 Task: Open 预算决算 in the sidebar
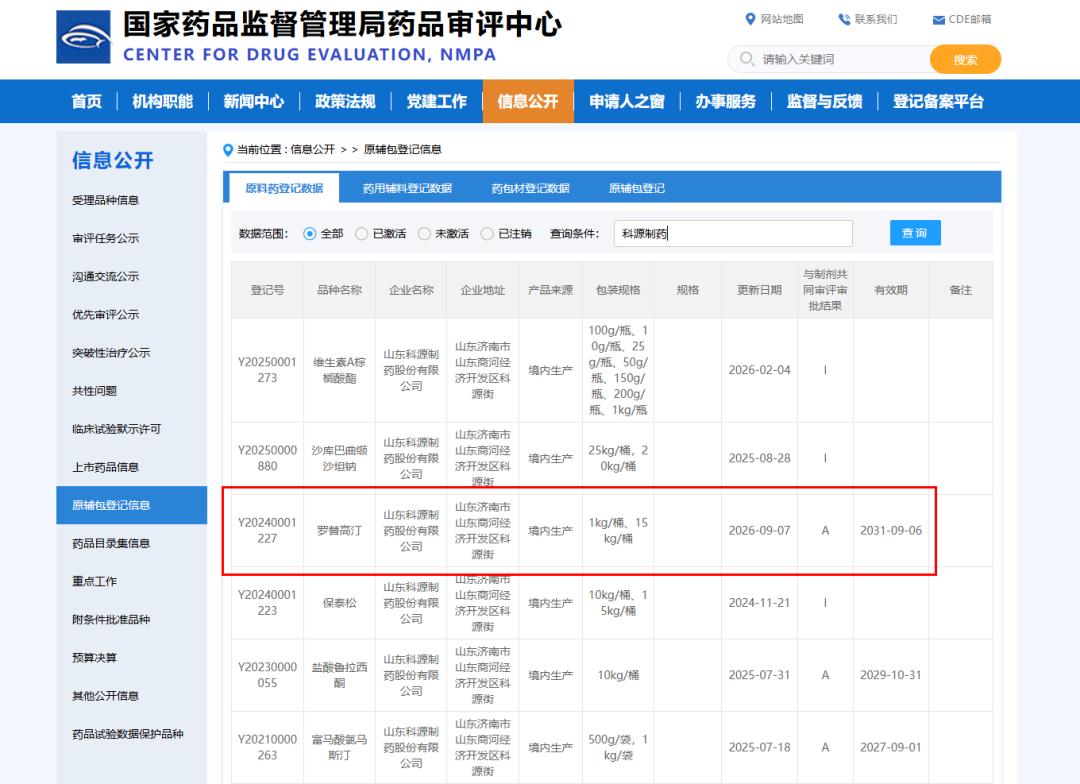click(x=94, y=658)
